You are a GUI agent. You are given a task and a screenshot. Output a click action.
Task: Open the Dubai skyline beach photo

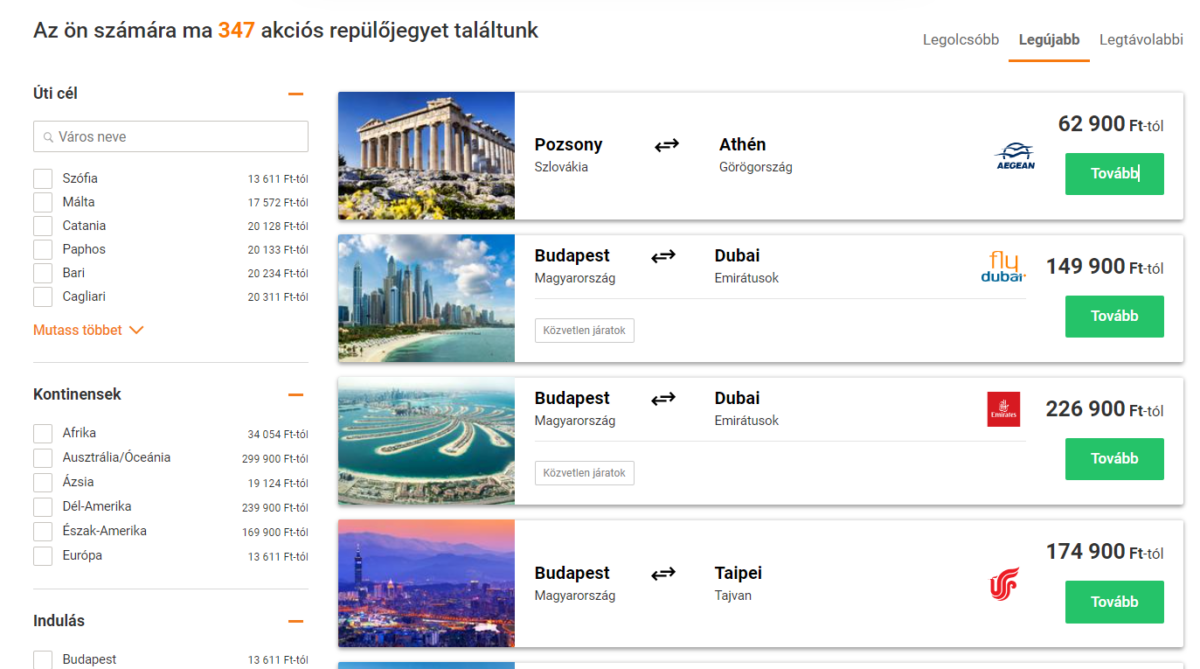pos(426,298)
